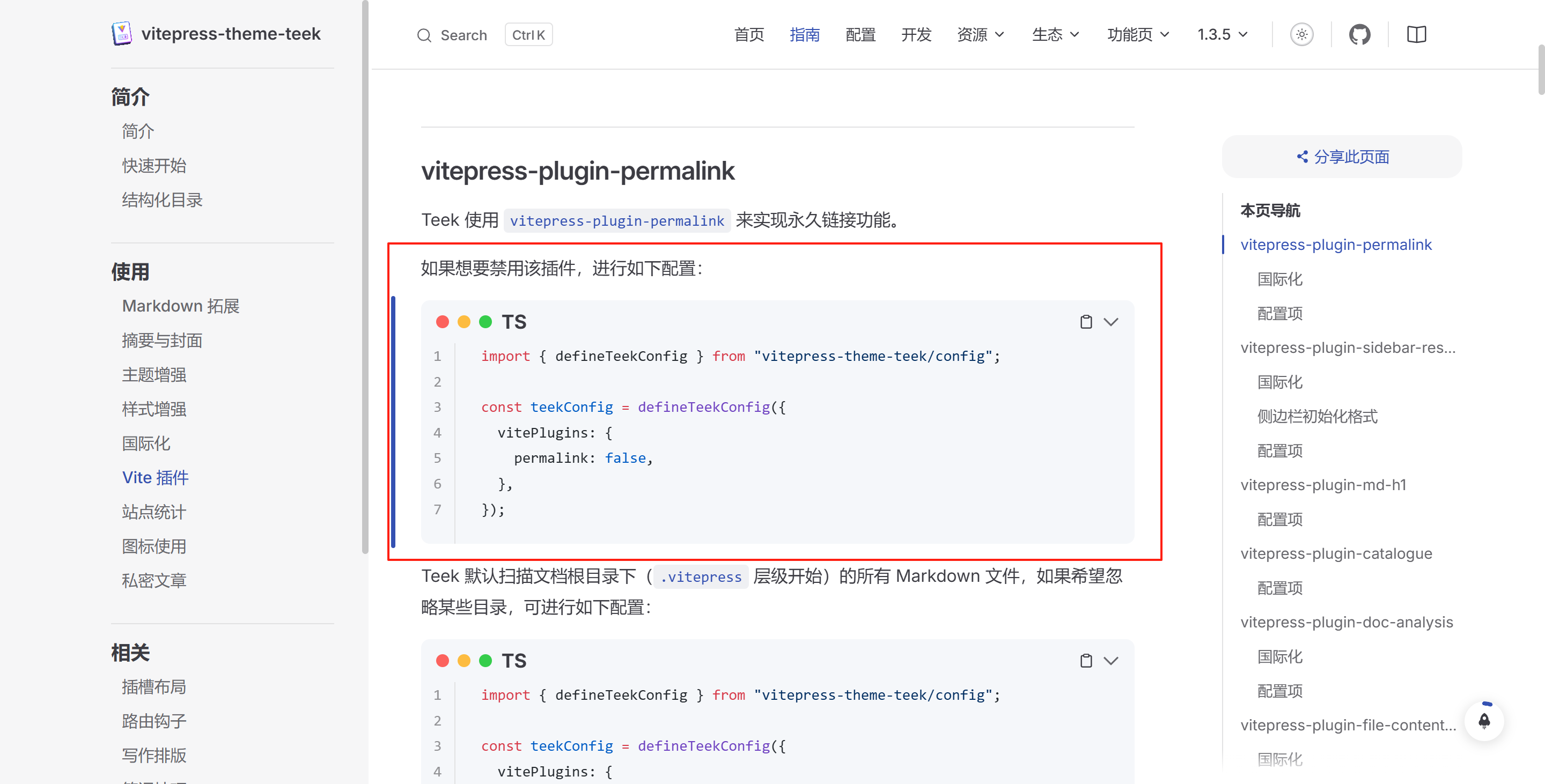Click 'permalink: false,' code line
The height and width of the screenshot is (784, 1545).
tap(583, 458)
